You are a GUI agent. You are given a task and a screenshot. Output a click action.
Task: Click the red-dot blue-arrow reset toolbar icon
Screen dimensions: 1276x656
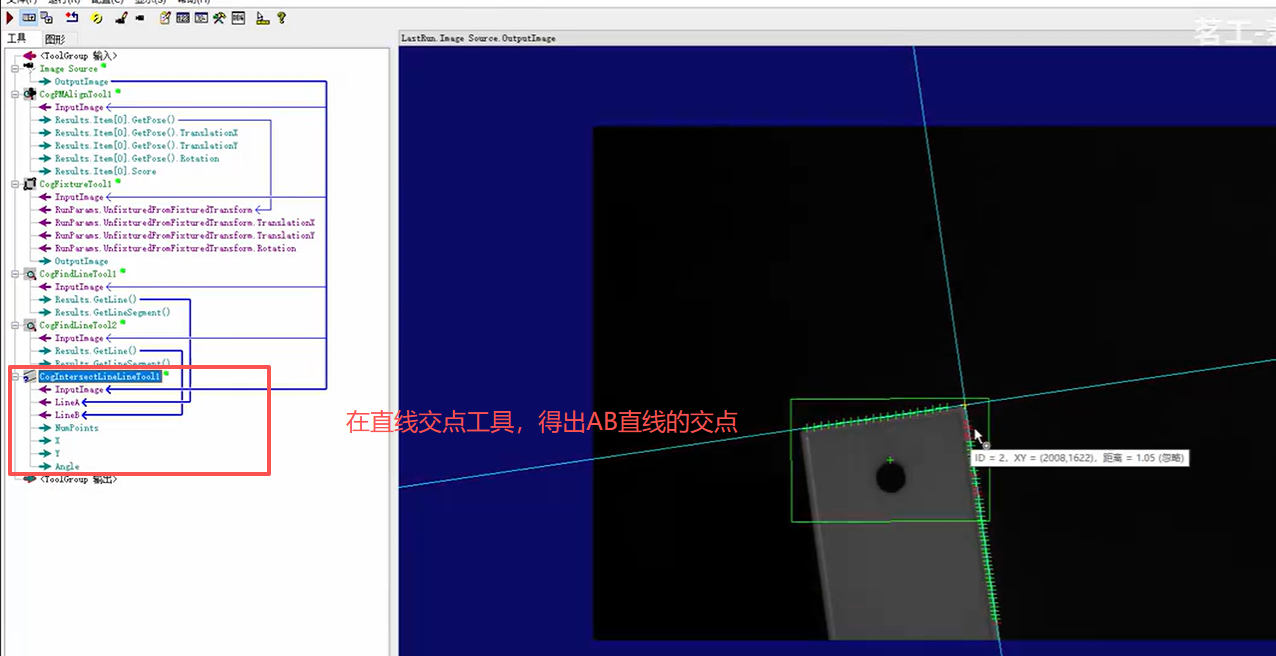[x=72, y=18]
